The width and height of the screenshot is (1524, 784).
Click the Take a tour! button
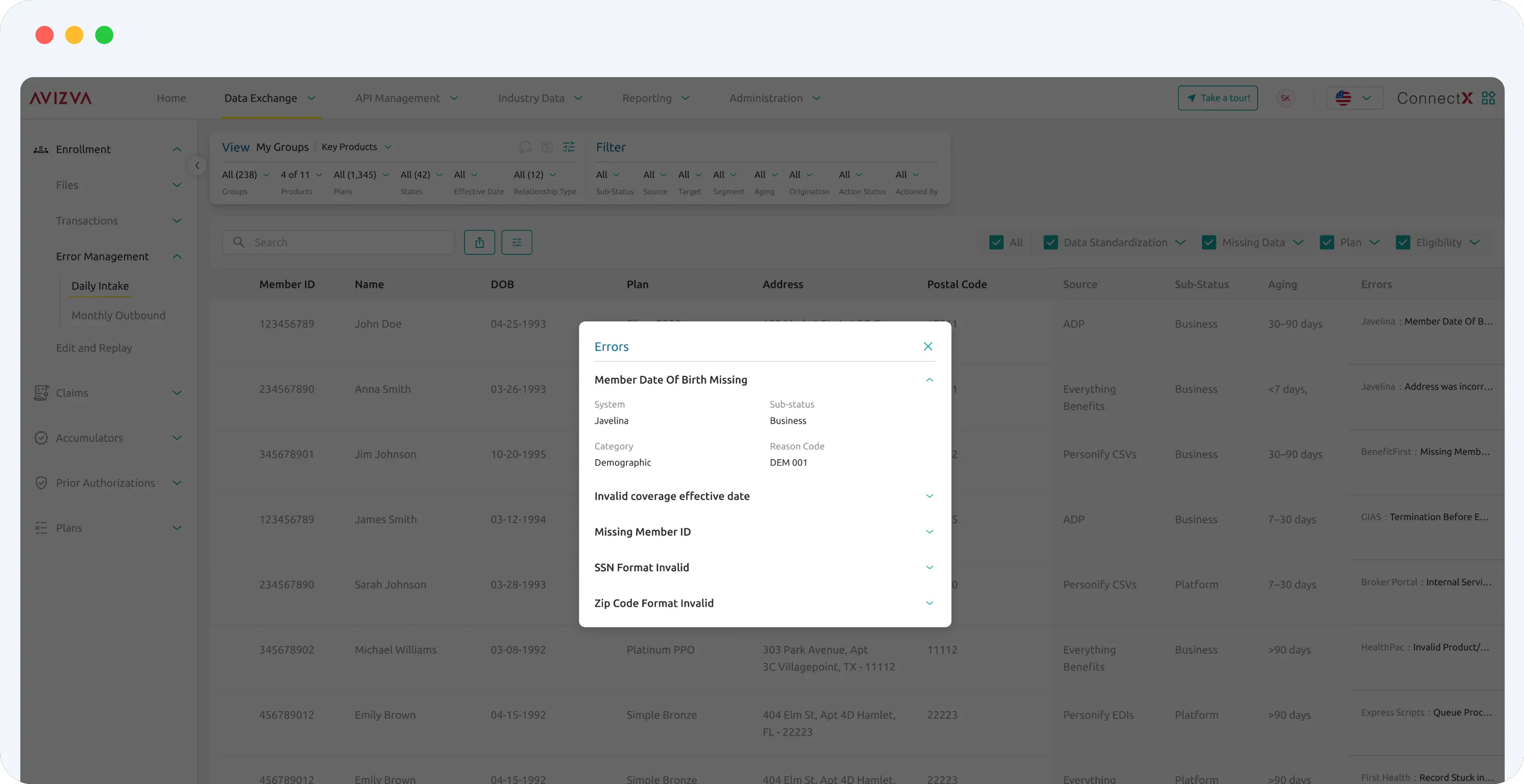(x=1218, y=98)
